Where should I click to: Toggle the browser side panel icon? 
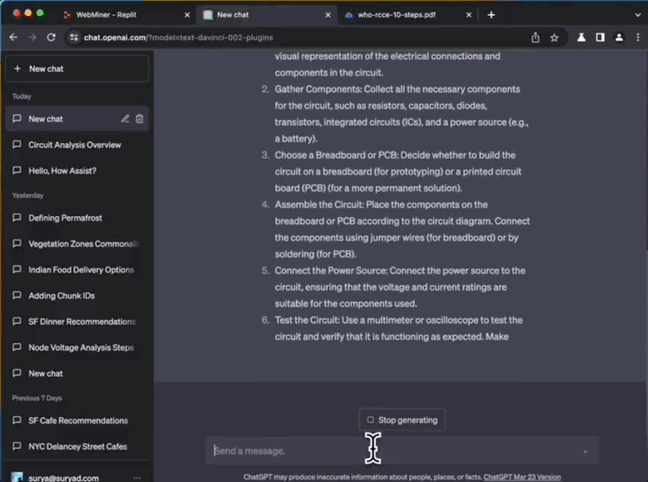(x=599, y=37)
